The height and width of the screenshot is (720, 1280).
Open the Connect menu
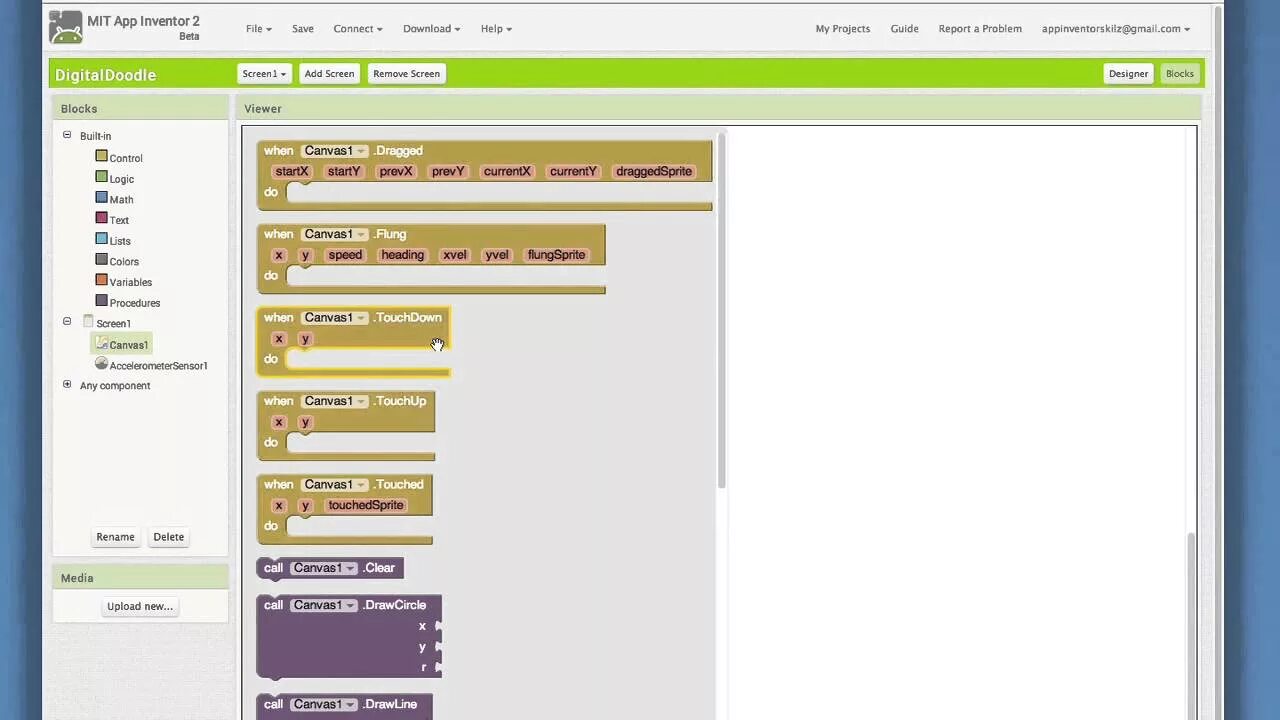358,29
